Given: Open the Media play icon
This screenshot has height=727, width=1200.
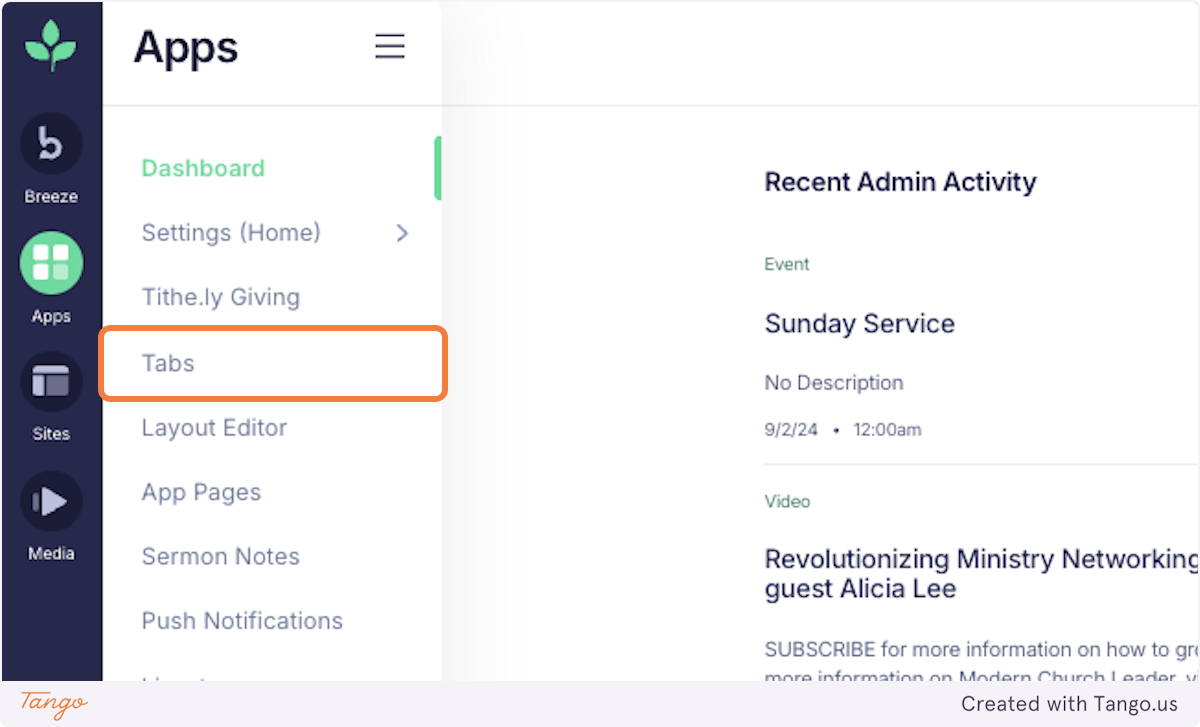Looking at the screenshot, I should (x=51, y=501).
